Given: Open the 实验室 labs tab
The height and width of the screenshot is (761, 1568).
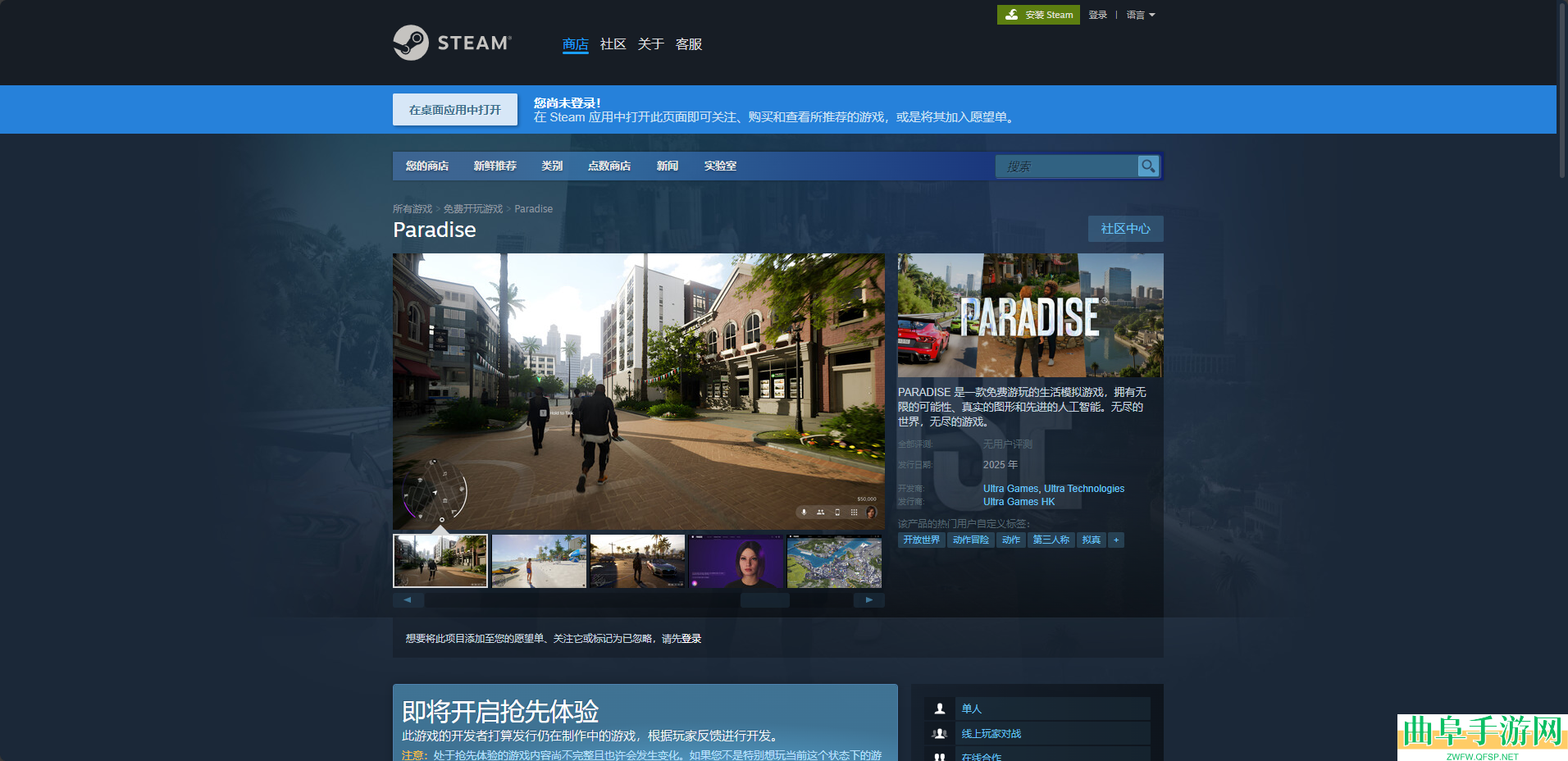Looking at the screenshot, I should (x=719, y=166).
